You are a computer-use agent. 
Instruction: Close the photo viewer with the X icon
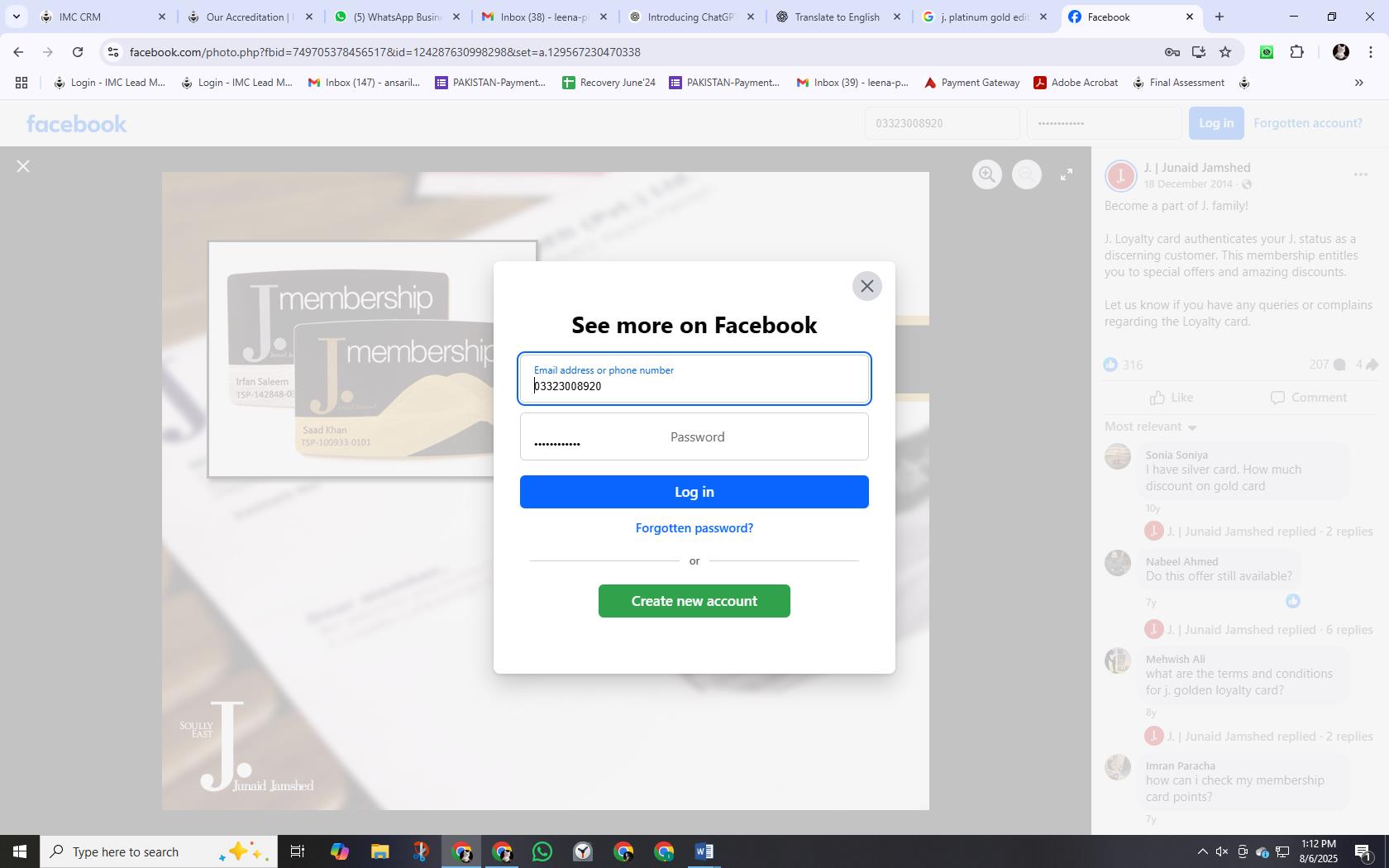point(23,166)
